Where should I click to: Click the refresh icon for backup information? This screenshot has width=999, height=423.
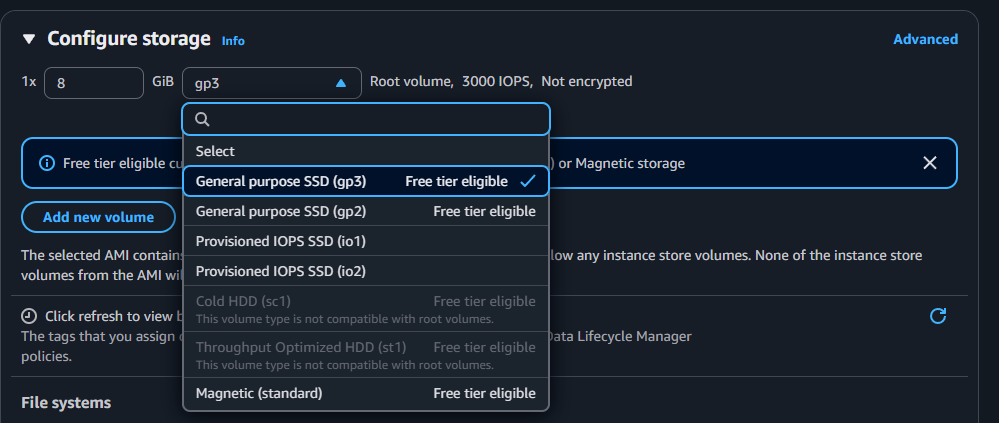[938, 316]
